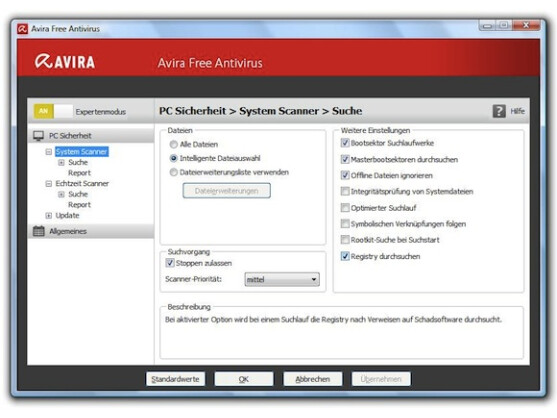This screenshot has width=557, height=418.
Task: Enable Optimierter Suchlauf checkbox
Action: click(345, 208)
